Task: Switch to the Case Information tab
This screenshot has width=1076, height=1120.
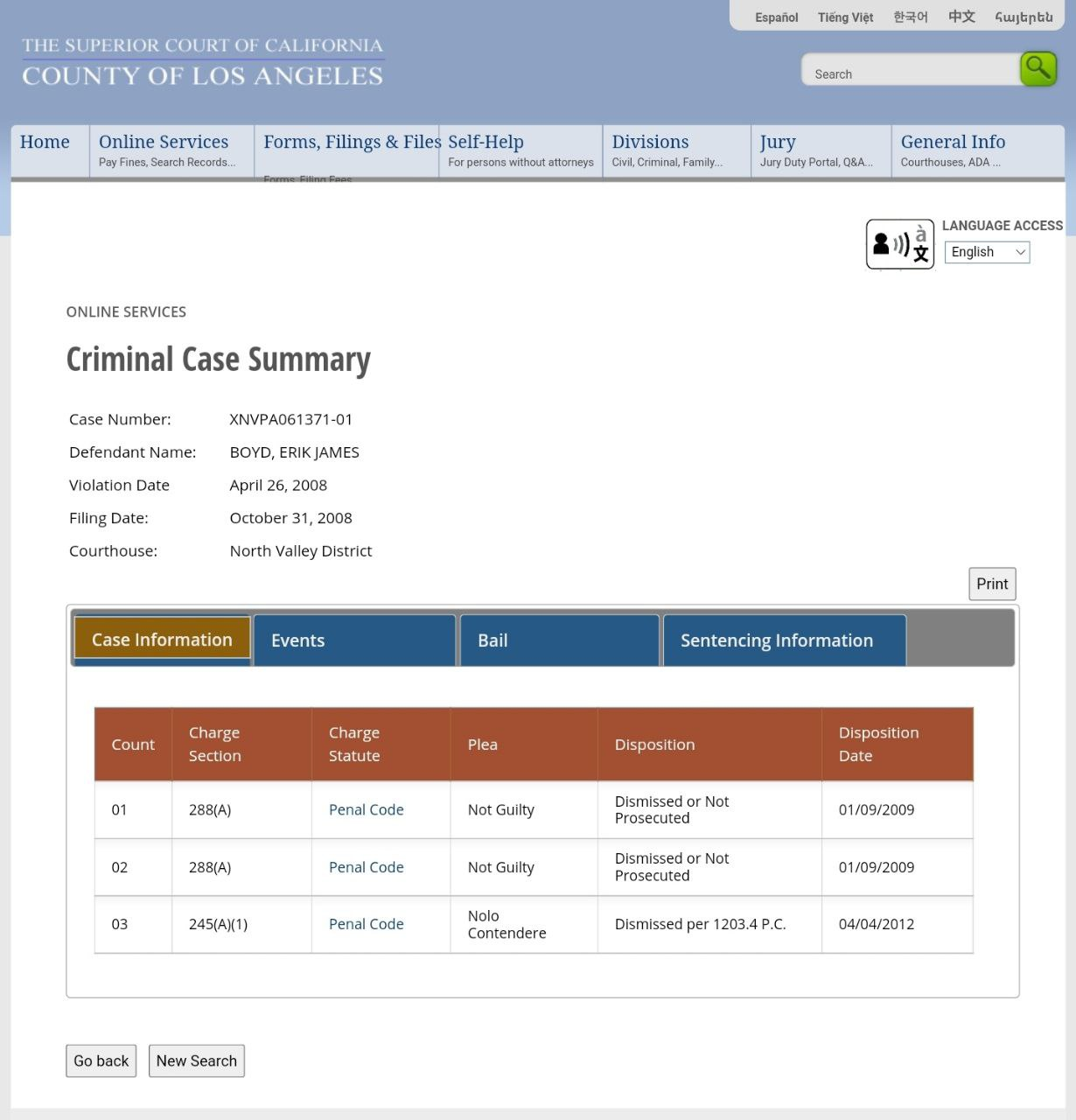Action: (x=162, y=640)
